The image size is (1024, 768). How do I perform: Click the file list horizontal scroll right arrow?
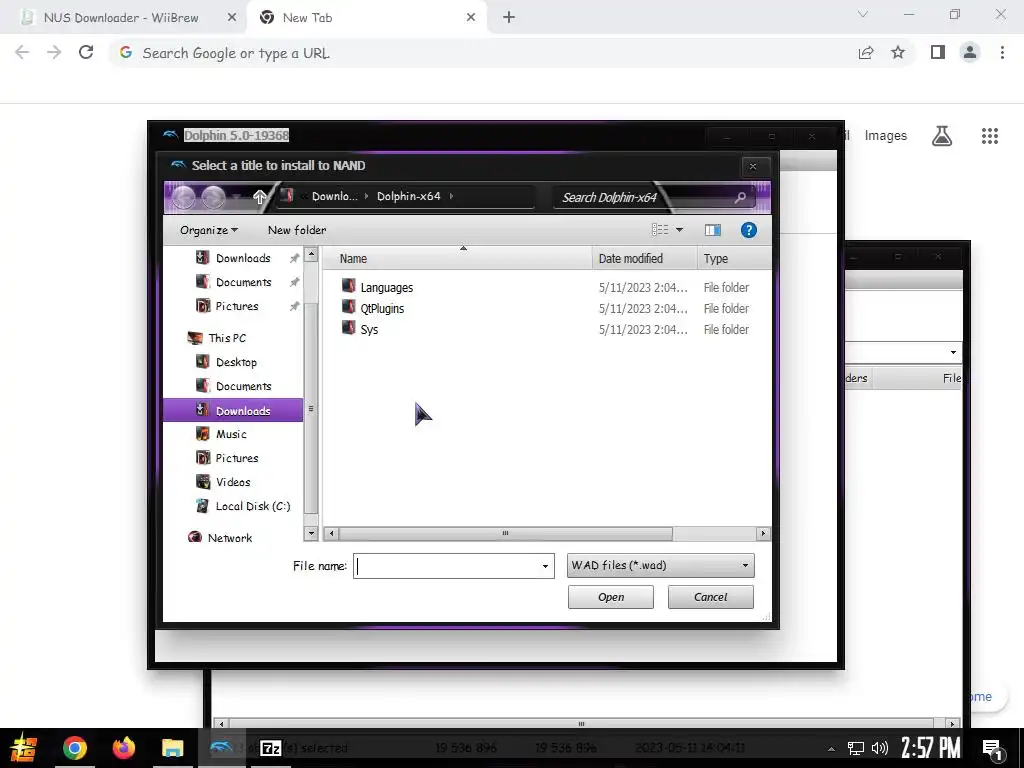763,534
